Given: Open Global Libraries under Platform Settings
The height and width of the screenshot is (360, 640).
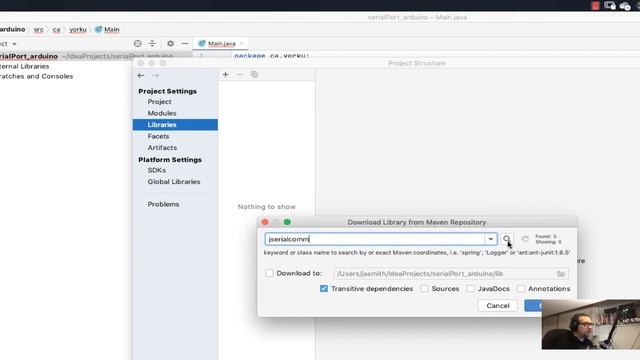Looking at the screenshot, I should (174, 182).
